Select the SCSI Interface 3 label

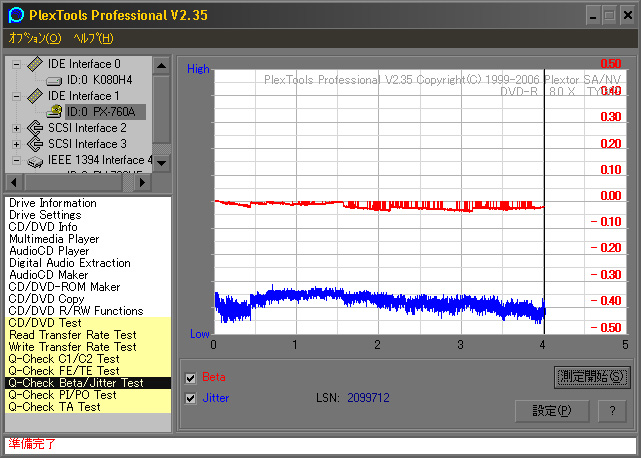tap(87, 144)
